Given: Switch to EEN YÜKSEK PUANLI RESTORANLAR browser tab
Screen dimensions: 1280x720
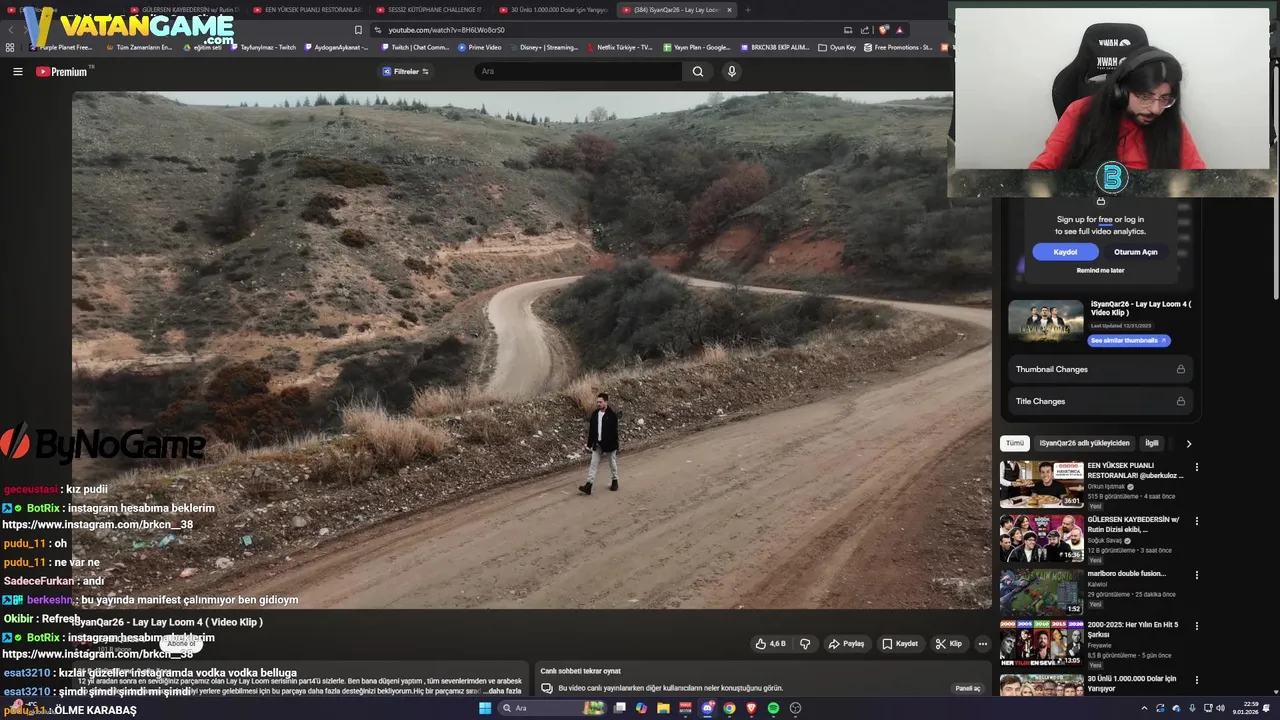Looking at the screenshot, I should tap(308, 10).
